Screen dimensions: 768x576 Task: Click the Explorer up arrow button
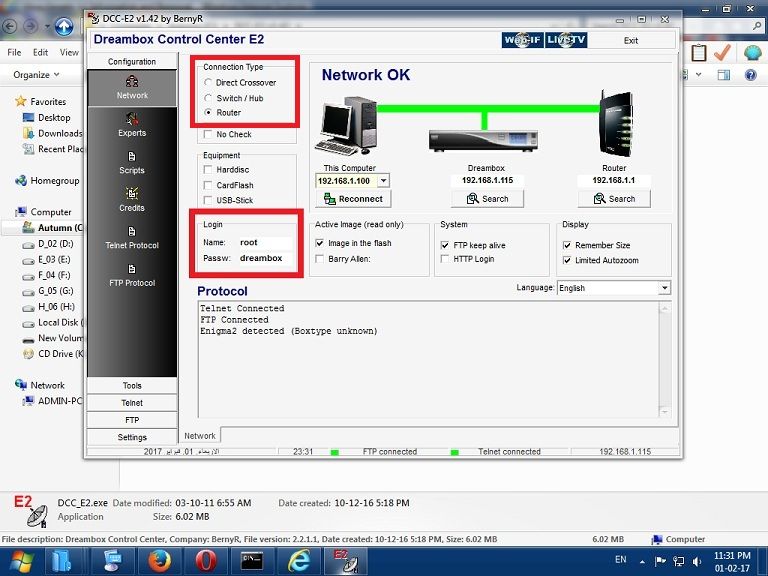(x=64, y=26)
